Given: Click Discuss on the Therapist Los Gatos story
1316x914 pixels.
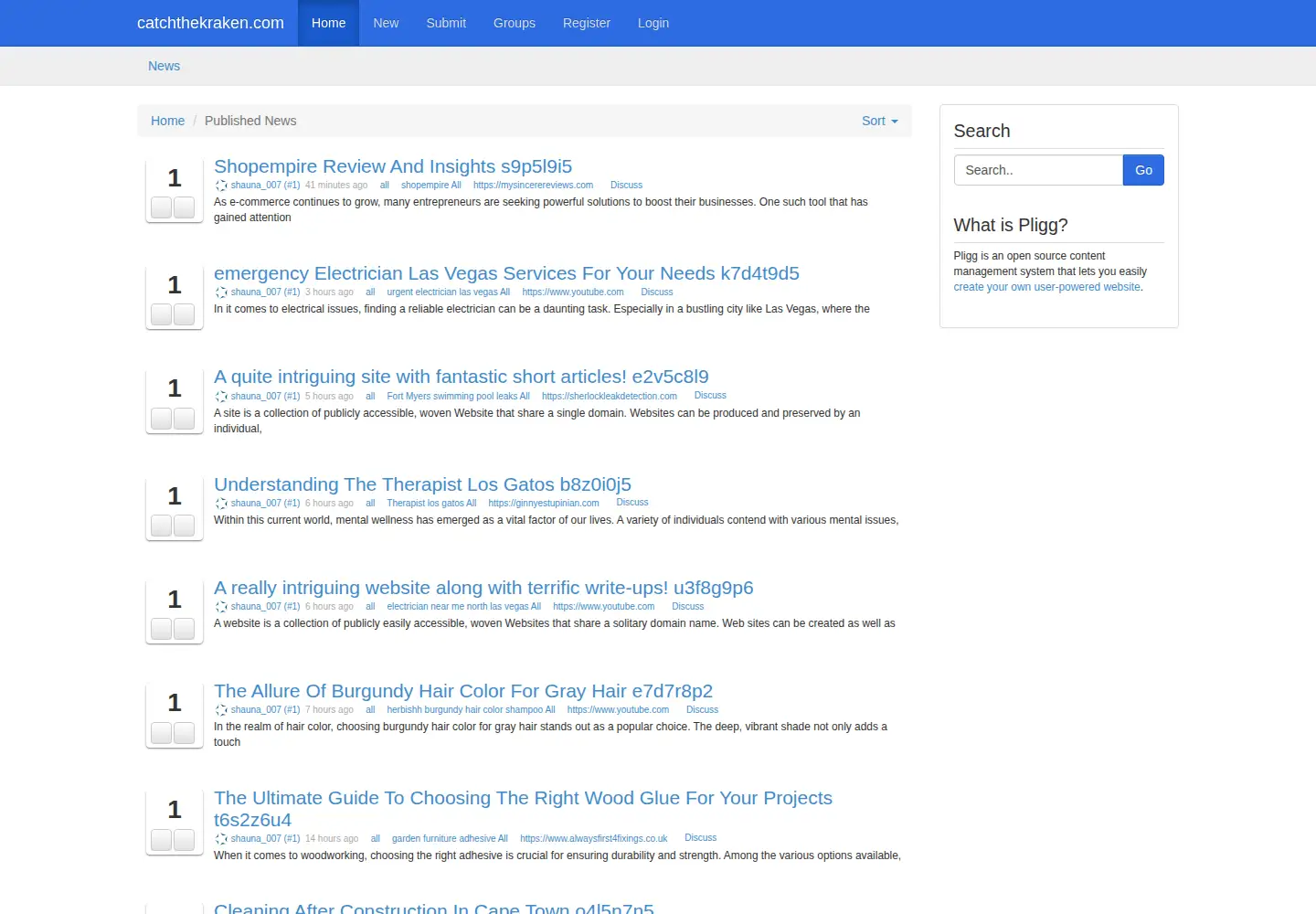Looking at the screenshot, I should pyautogui.click(x=632, y=503).
